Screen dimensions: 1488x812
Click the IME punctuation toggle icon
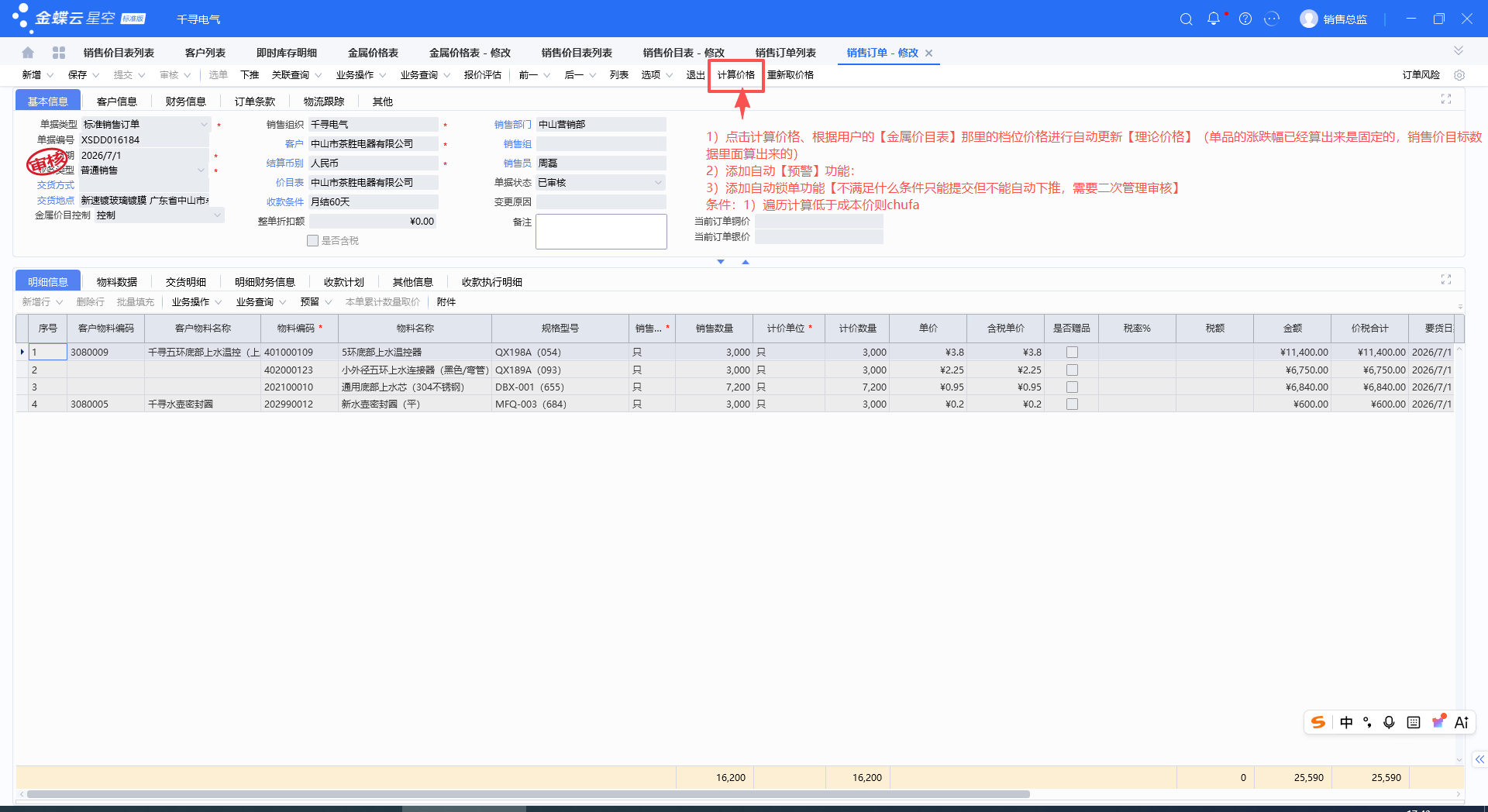coord(1367,722)
